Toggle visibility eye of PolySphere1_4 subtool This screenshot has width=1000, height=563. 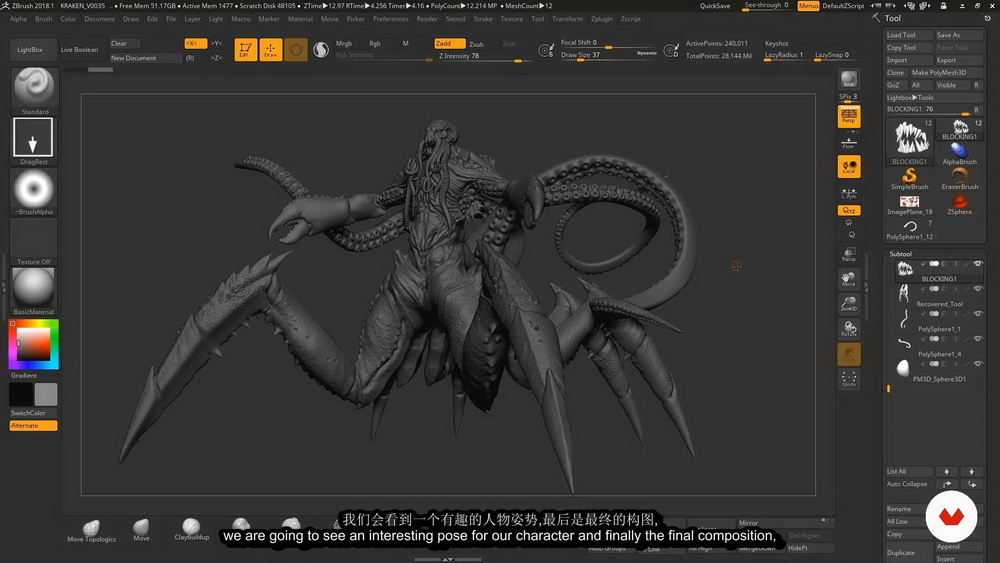click(978, 339)
